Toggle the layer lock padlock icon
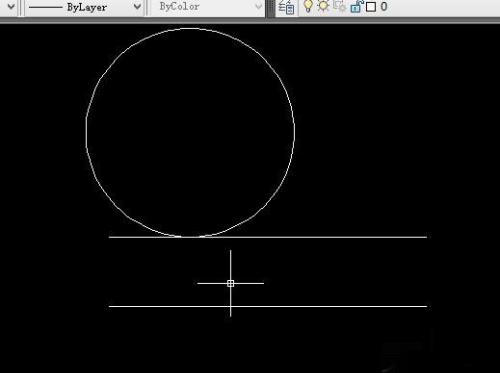500x373 pixels. [356, 6]
